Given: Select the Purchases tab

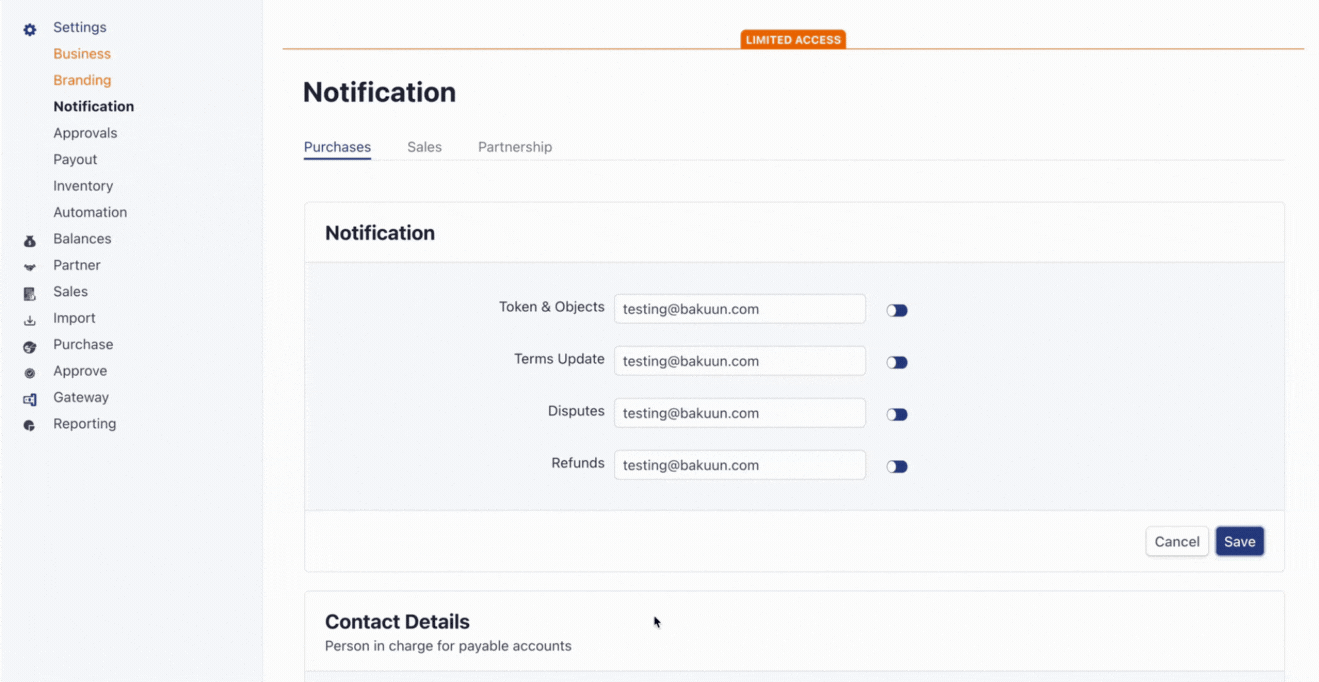Looking at the screenshot, I should coord(337,146).
